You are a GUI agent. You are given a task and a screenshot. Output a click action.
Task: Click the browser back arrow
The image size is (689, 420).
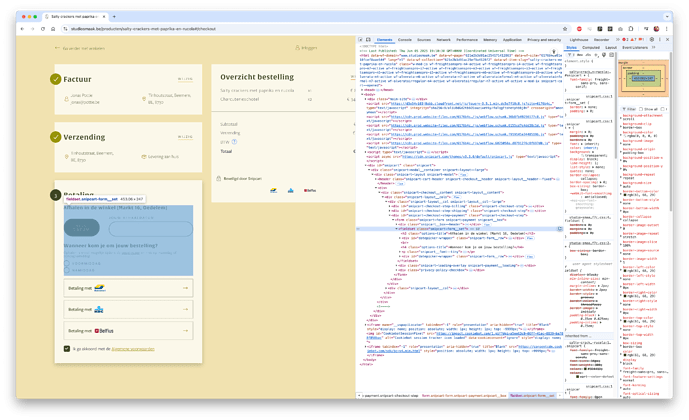(x=22, y=29)
